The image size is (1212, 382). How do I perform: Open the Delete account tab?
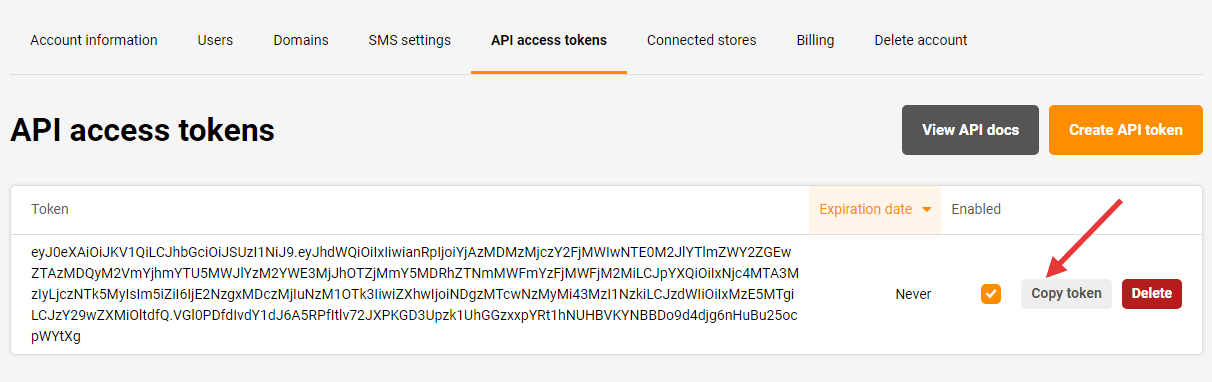[x=921, y=40]
